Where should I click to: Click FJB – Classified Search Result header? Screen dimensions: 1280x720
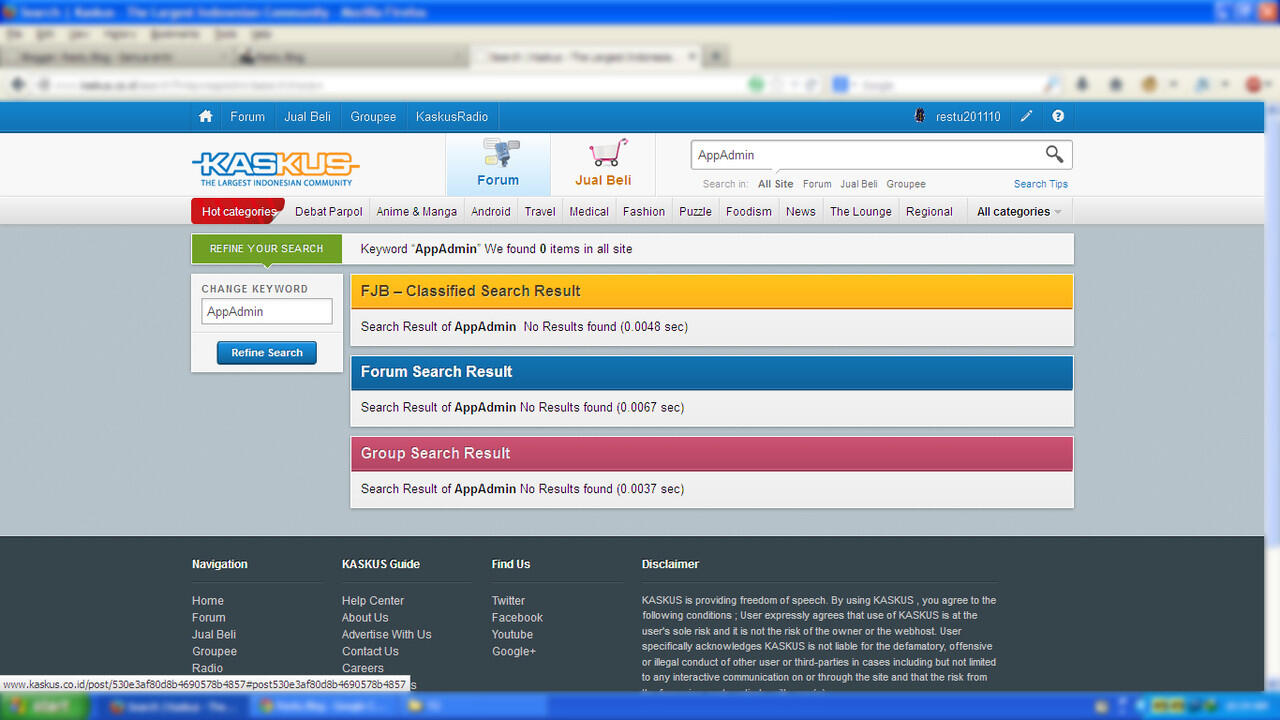(x=712, y=291)
